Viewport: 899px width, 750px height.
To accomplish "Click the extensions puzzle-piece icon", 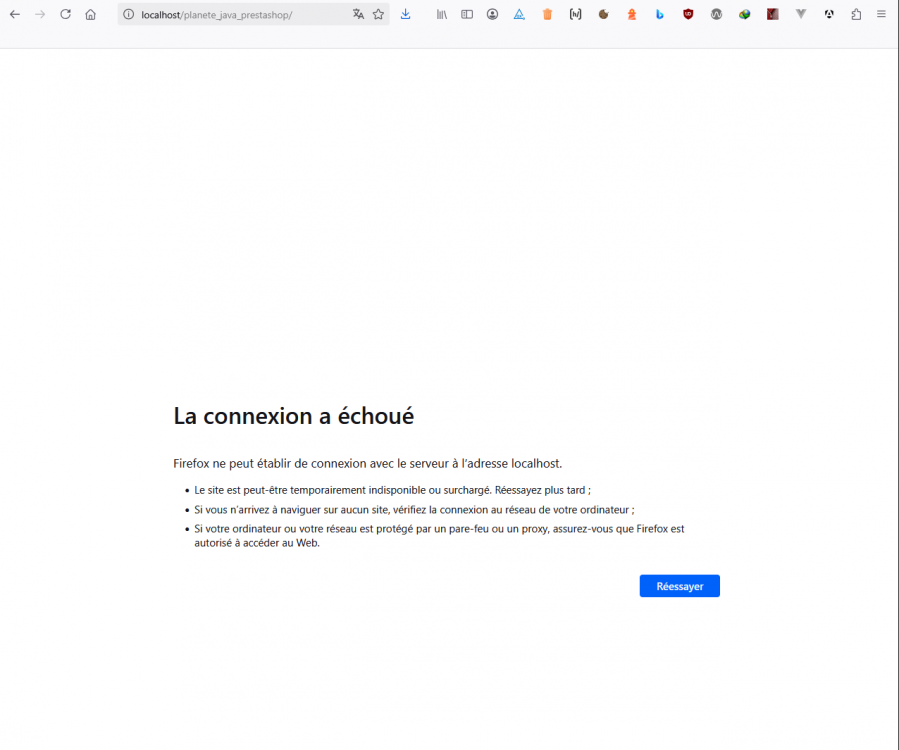I will pos(855,14).
